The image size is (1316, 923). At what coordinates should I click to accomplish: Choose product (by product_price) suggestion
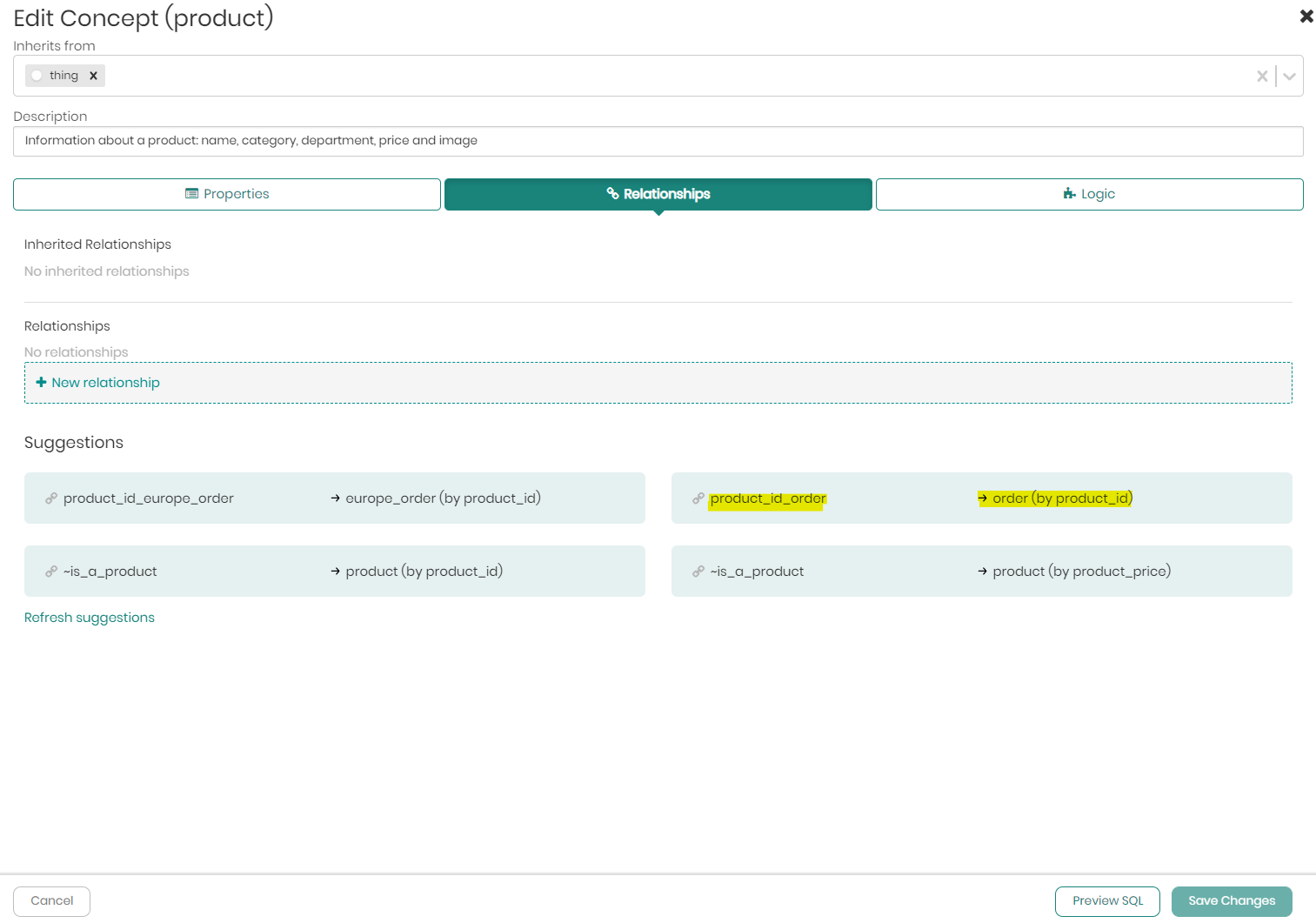coord(1080,572)
